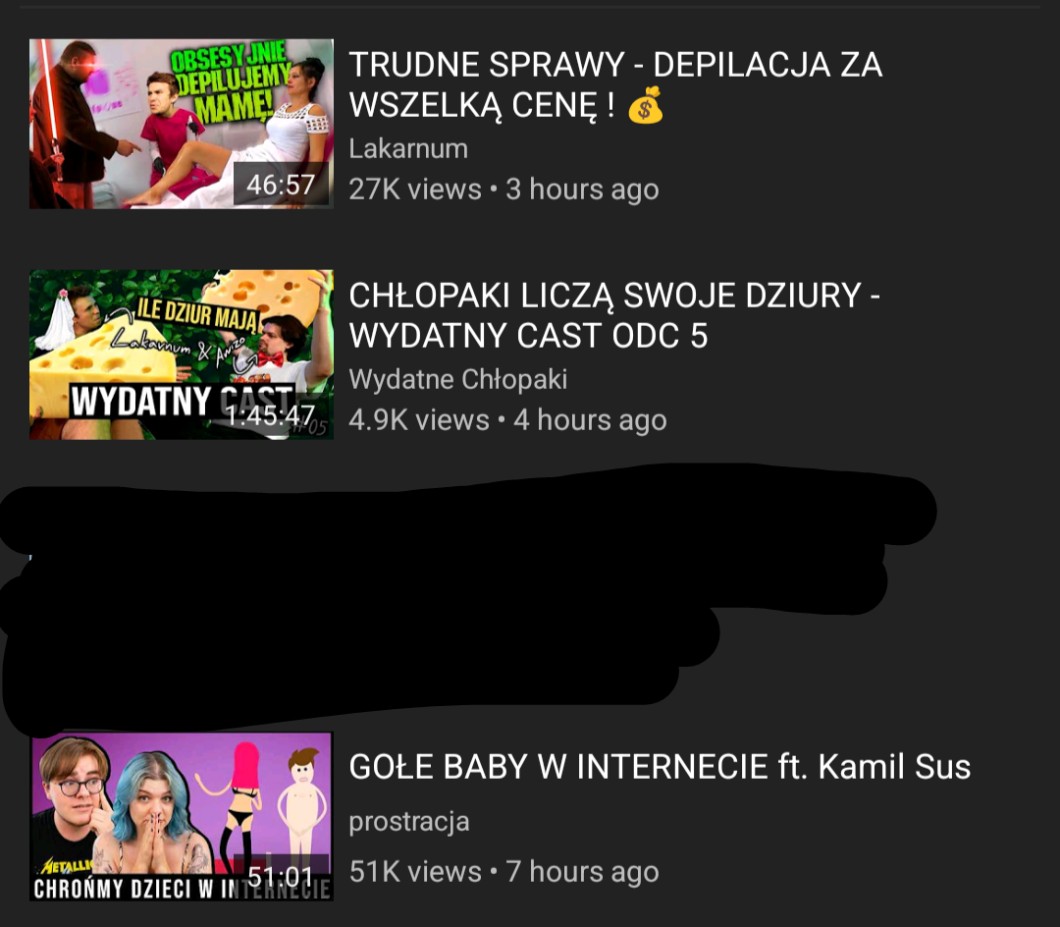Click the ILE DZIUR MAJĄ banner in the thumbnail

click(x=197, y=316)
